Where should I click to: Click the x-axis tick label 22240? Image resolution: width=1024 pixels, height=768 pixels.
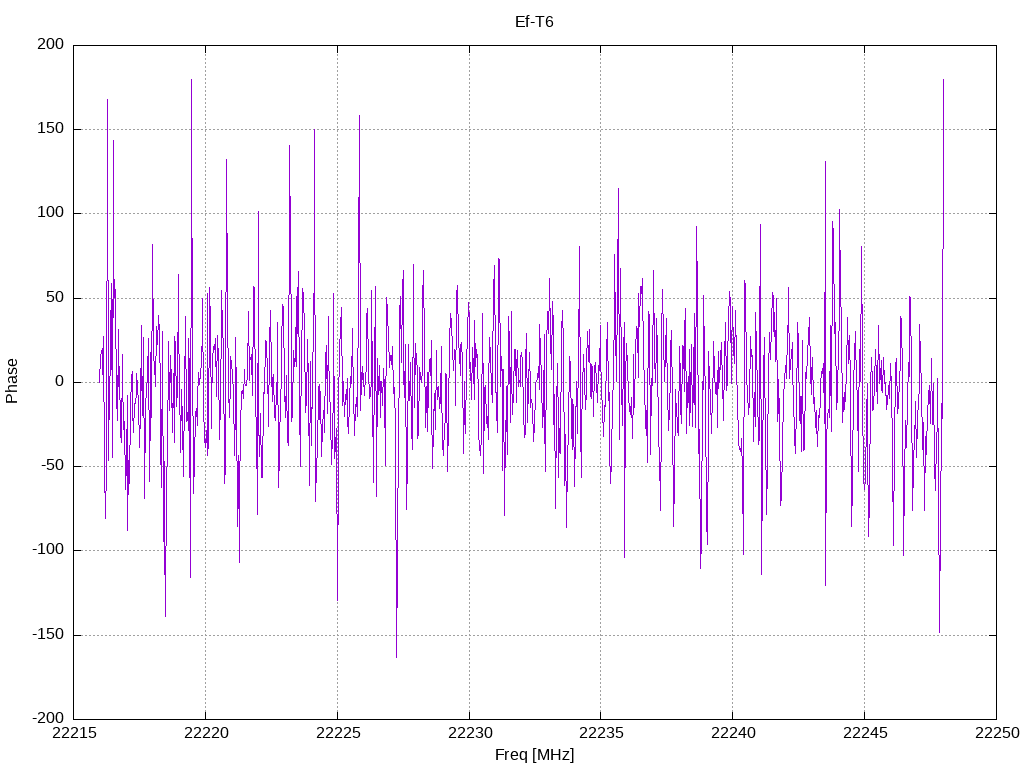733,733
